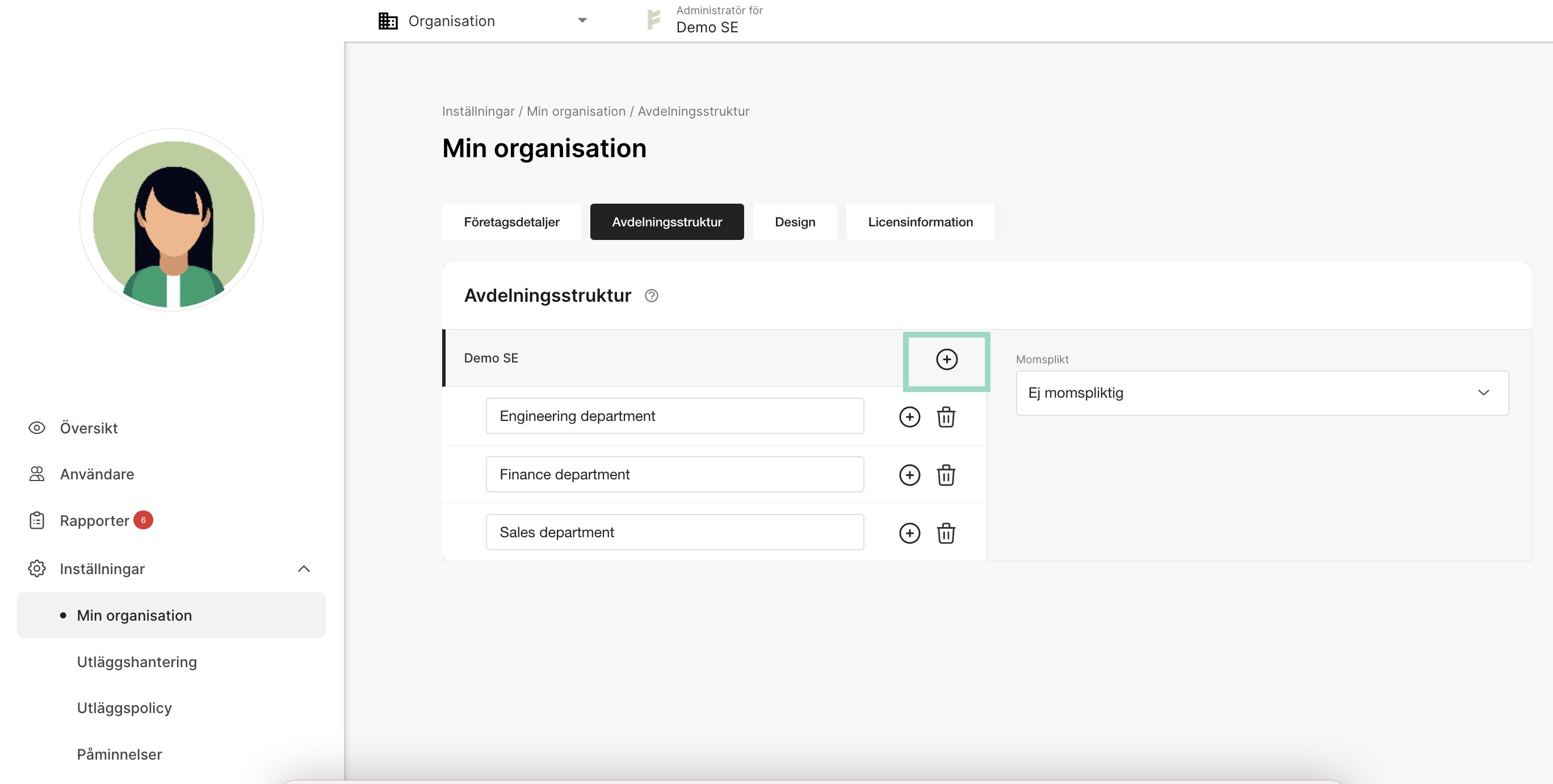Open the Översikt page
This screenshot has height=784, width=1553.
point(89,428)
